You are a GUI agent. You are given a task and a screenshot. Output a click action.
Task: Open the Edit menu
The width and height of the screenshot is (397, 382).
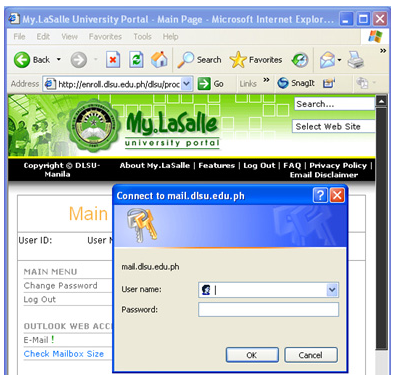tap(43, 36)
